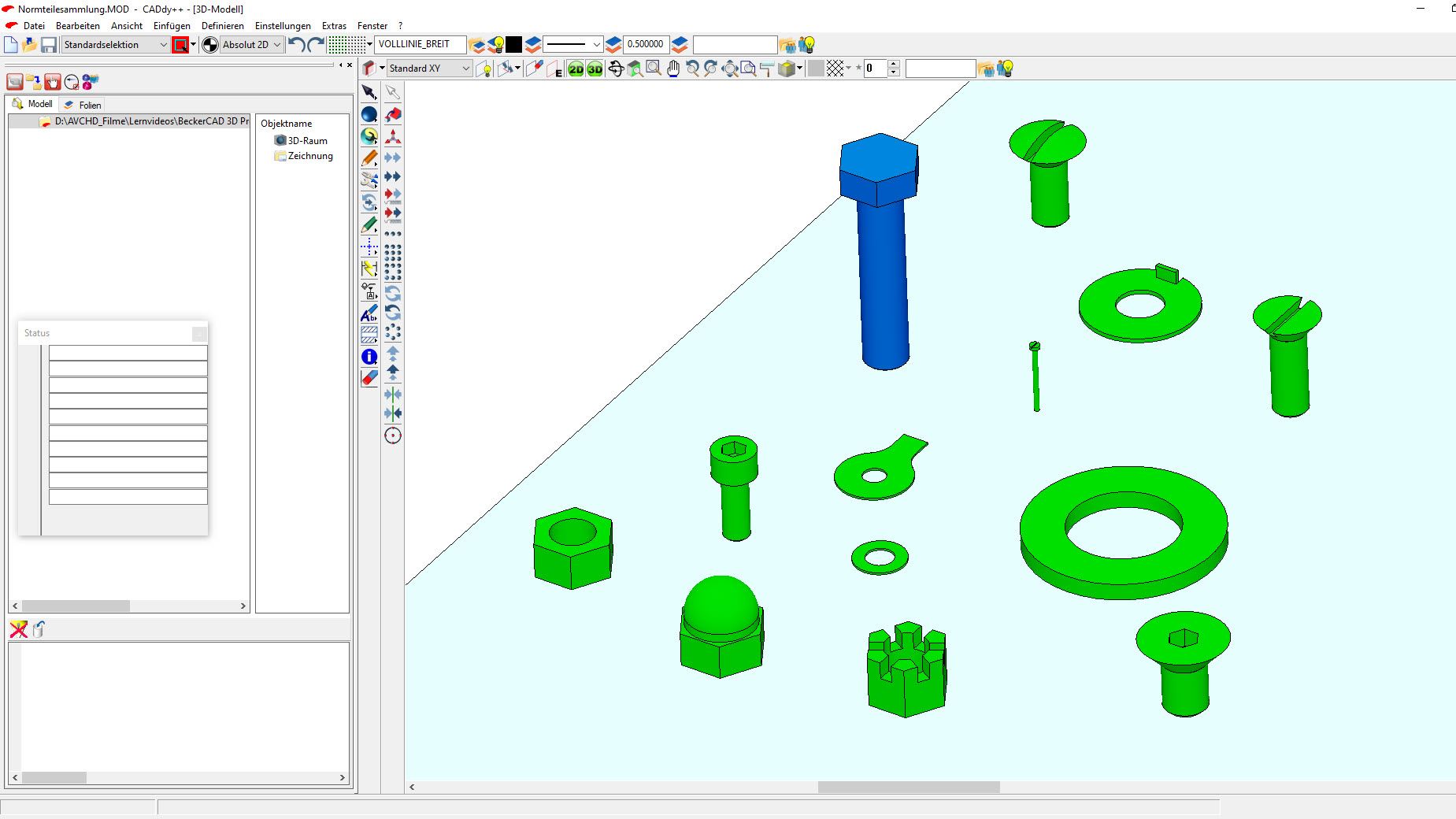Screen dimensions: 1456x819
Task: Expand arrow beside red selection icon
Action: 194,45
